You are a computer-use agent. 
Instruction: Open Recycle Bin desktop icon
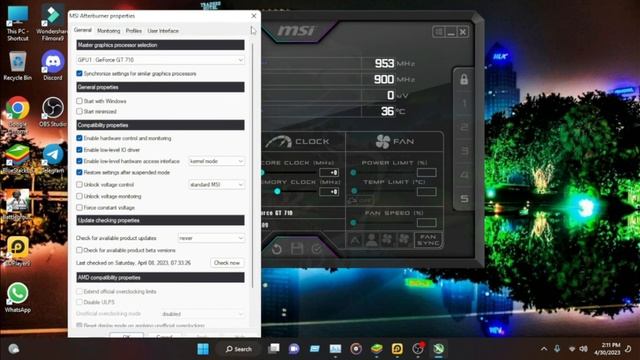(x=18, y=65)
